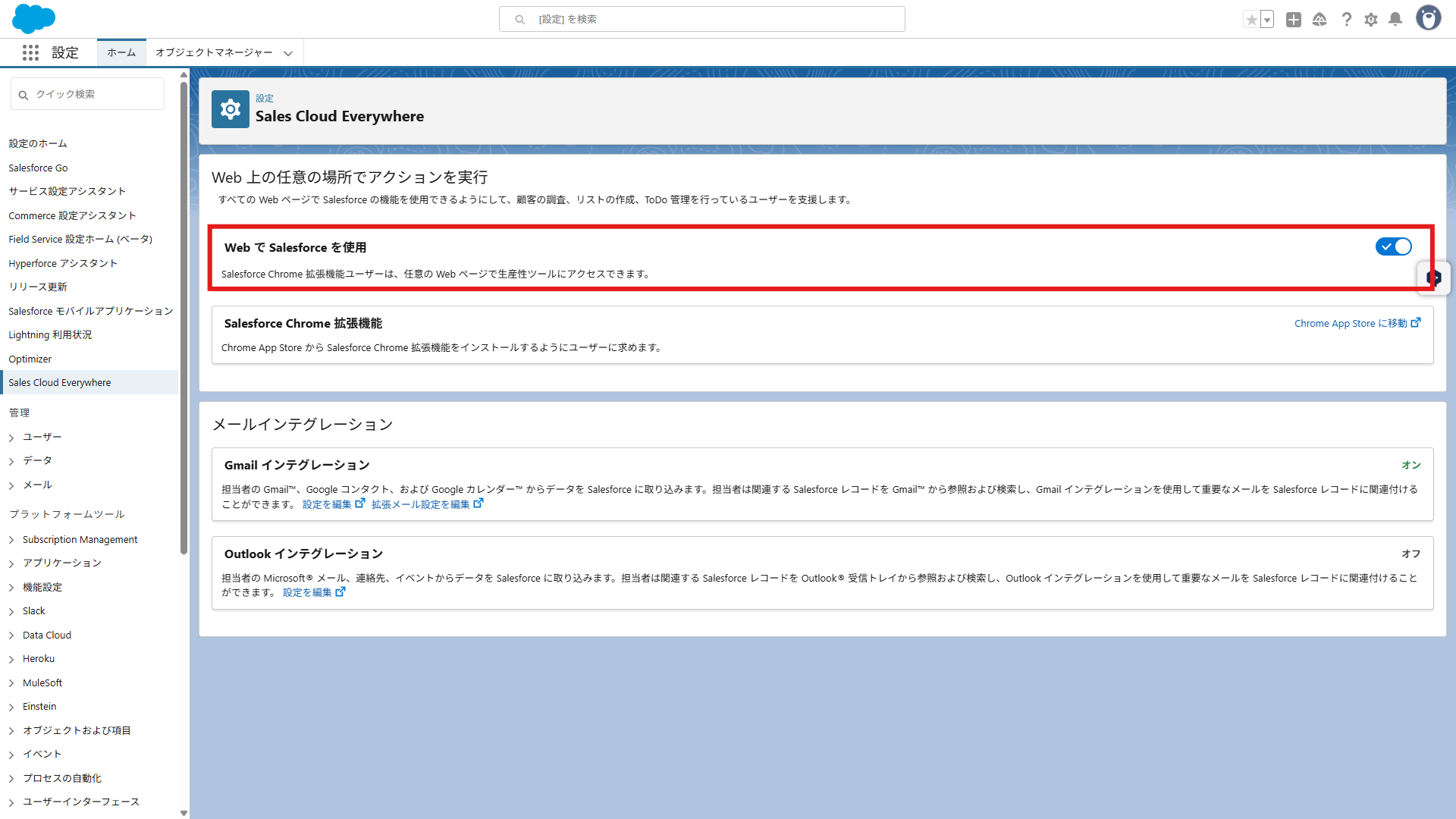Image resolution: width=1456 pixels, height=819 pixels.
Task: Expand the ユーザーインターフェース tree node
Action: pos(11,802)
